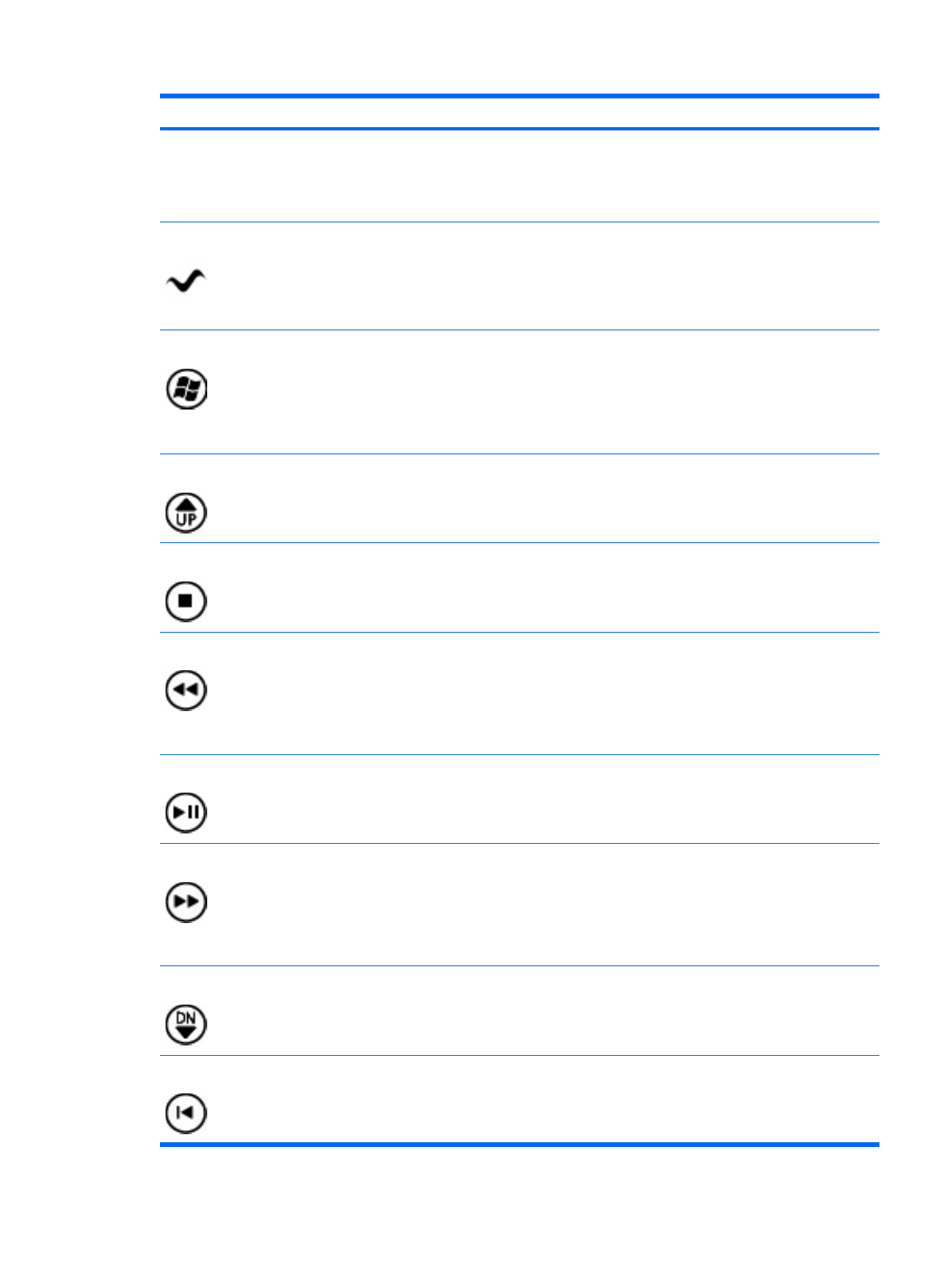Click the Rewind double-arrow icon

(x=186, y=690)
